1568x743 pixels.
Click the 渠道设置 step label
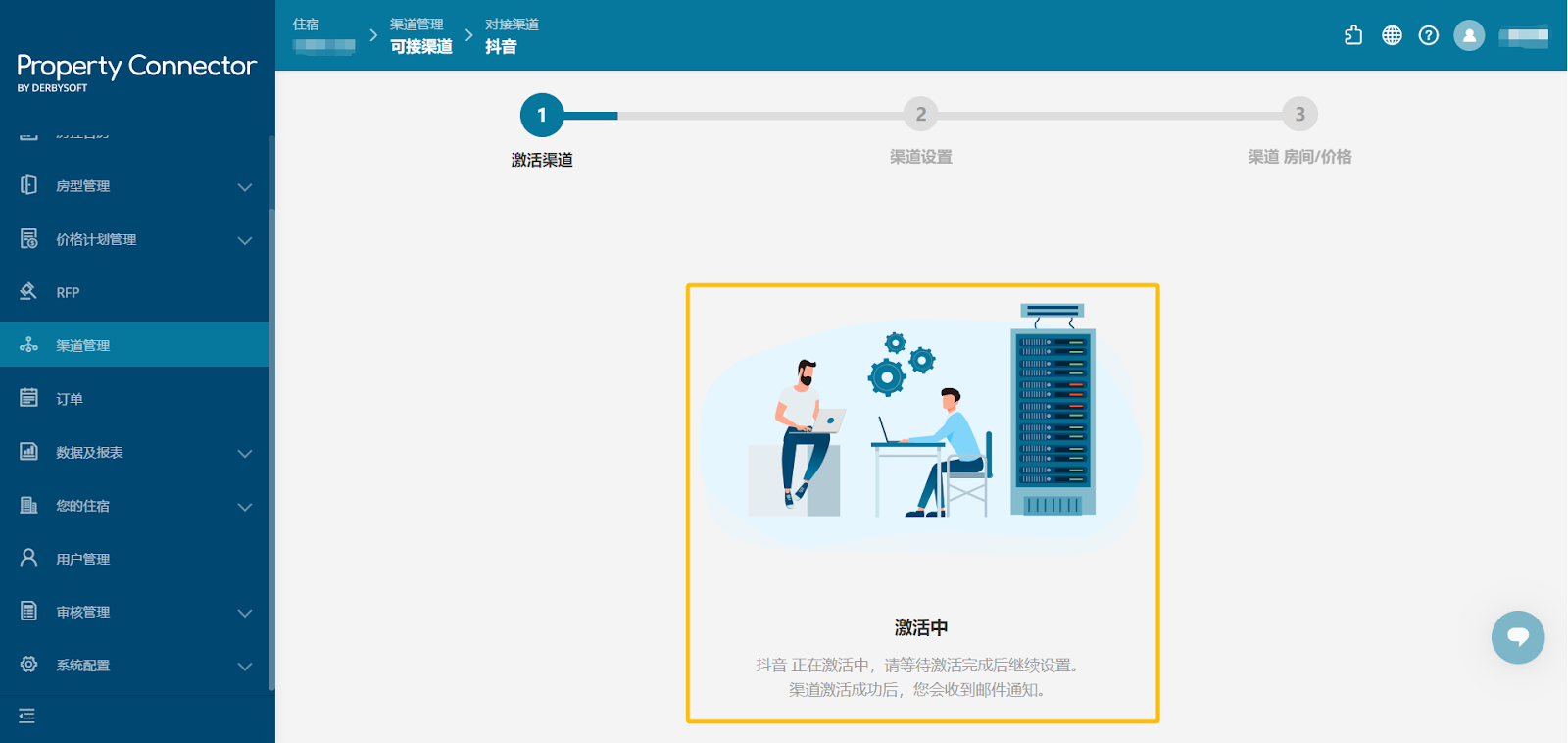click(x=921, y=157)
